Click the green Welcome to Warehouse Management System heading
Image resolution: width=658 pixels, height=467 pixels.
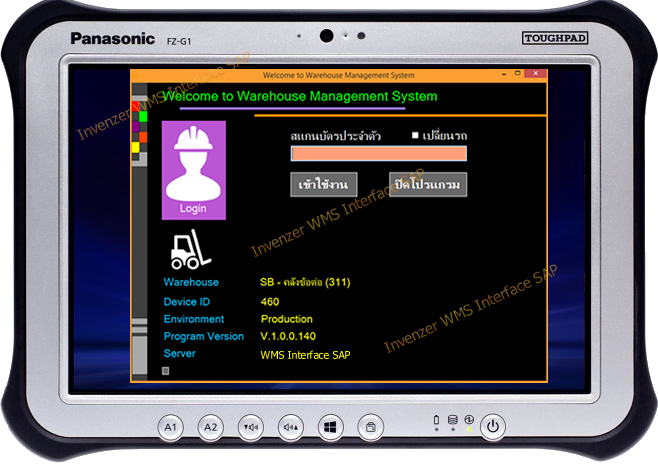(300, 96)
